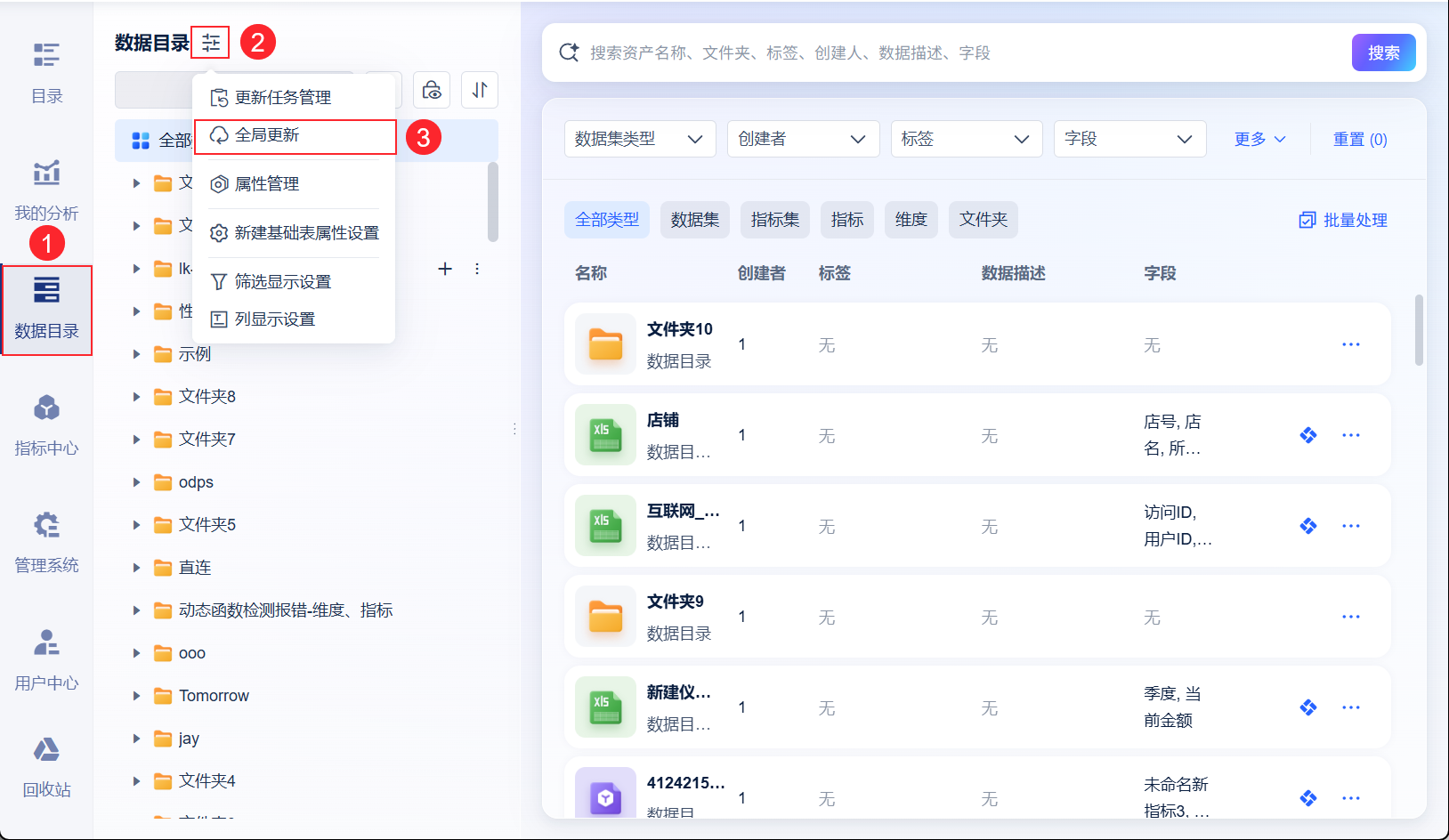This screenshot has height=840, width=1449.
Task: Click the folder-view icon in tree toolbar
Action: pyautogui.click(x=432, y=90)
